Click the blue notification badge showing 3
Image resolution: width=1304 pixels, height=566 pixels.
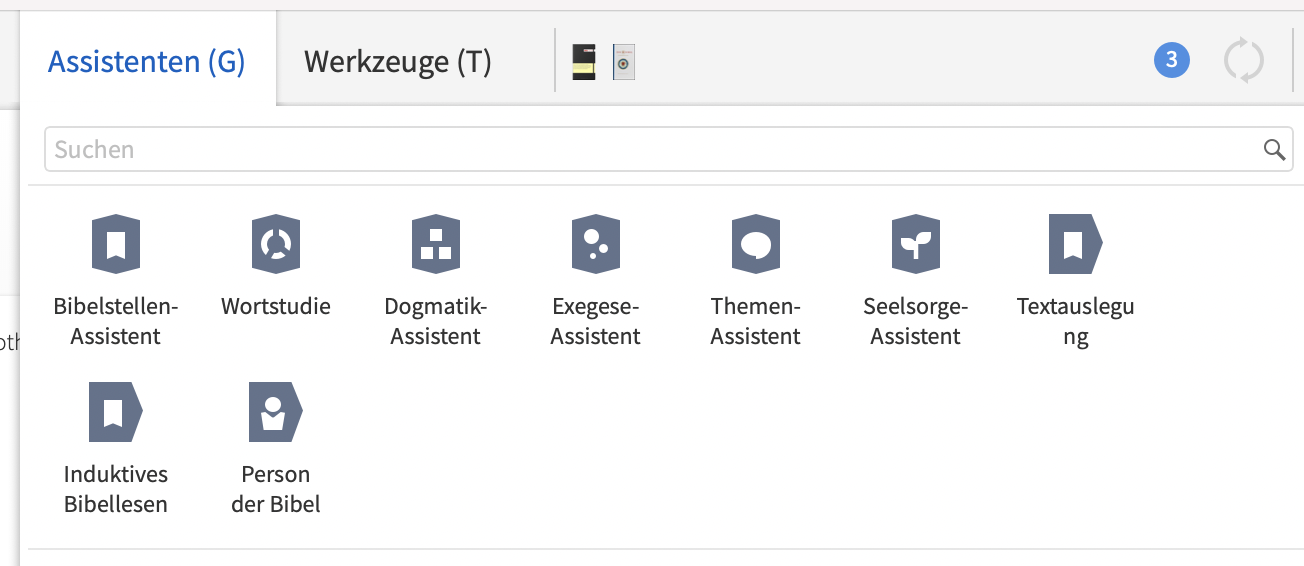1172,60
